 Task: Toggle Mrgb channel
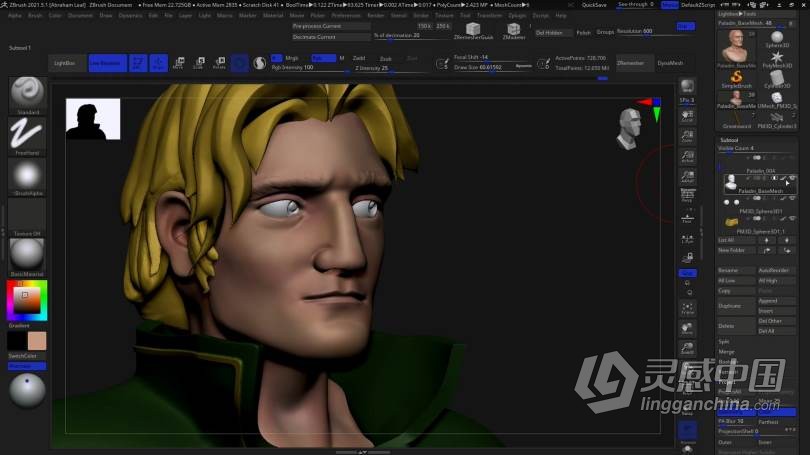[x=292, y=58]
